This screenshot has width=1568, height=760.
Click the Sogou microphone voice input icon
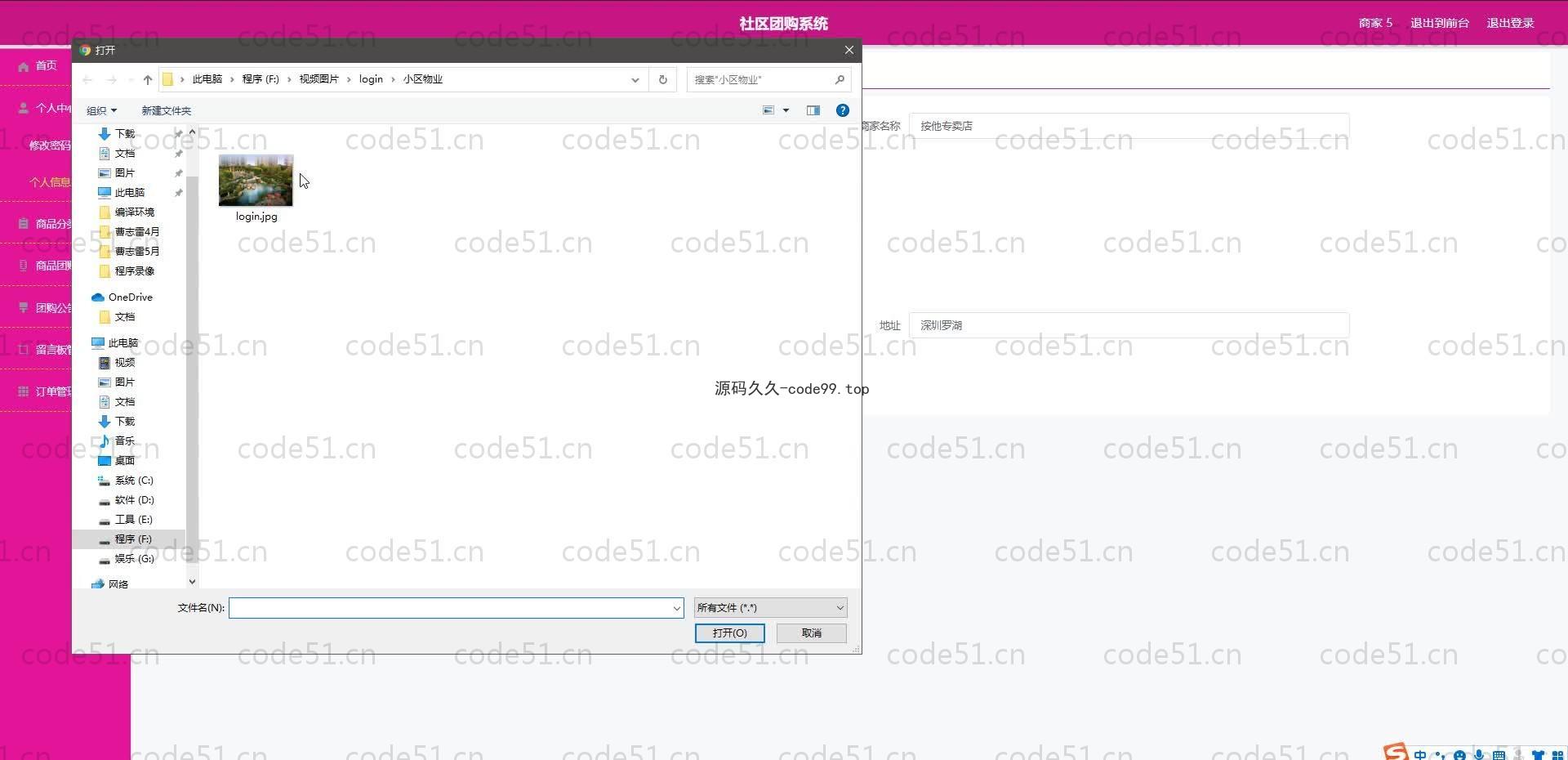(1479, 755)
